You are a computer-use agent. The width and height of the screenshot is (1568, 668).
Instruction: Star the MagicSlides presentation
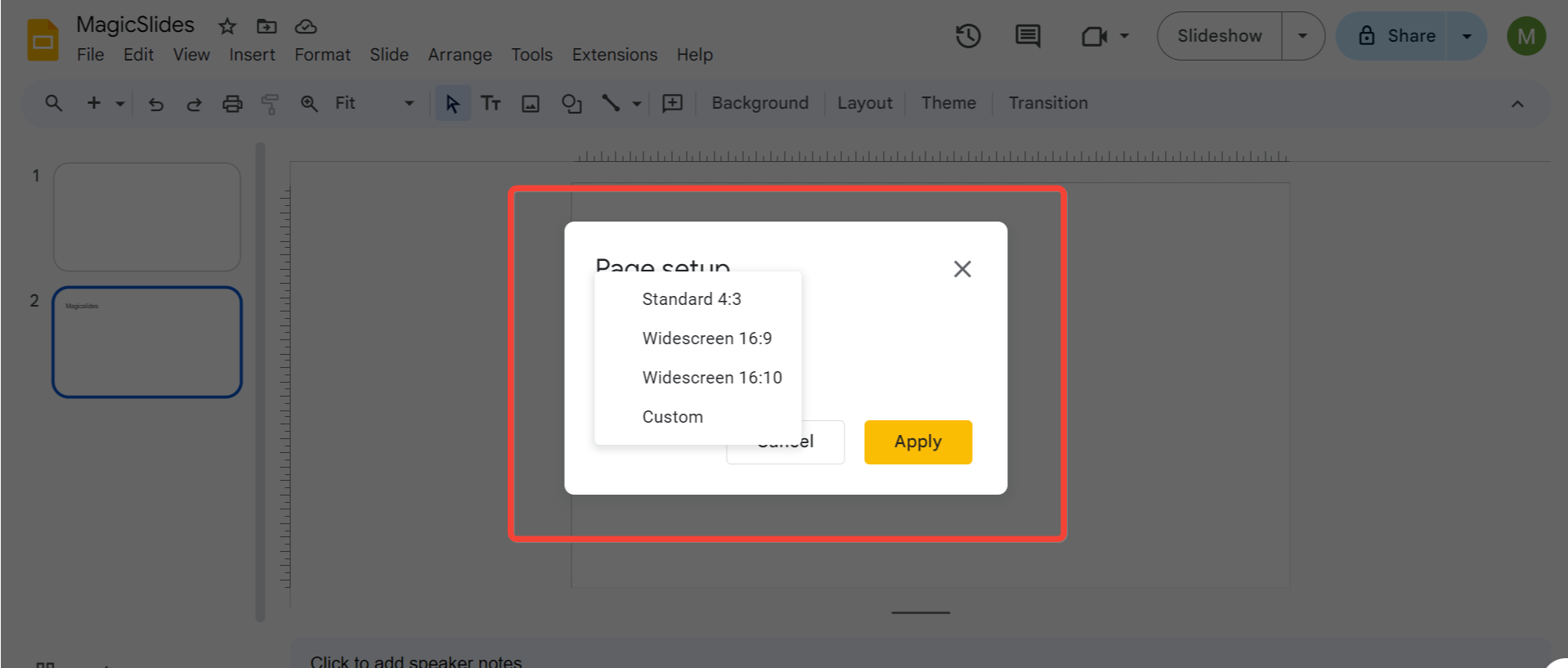pos(227,26)
